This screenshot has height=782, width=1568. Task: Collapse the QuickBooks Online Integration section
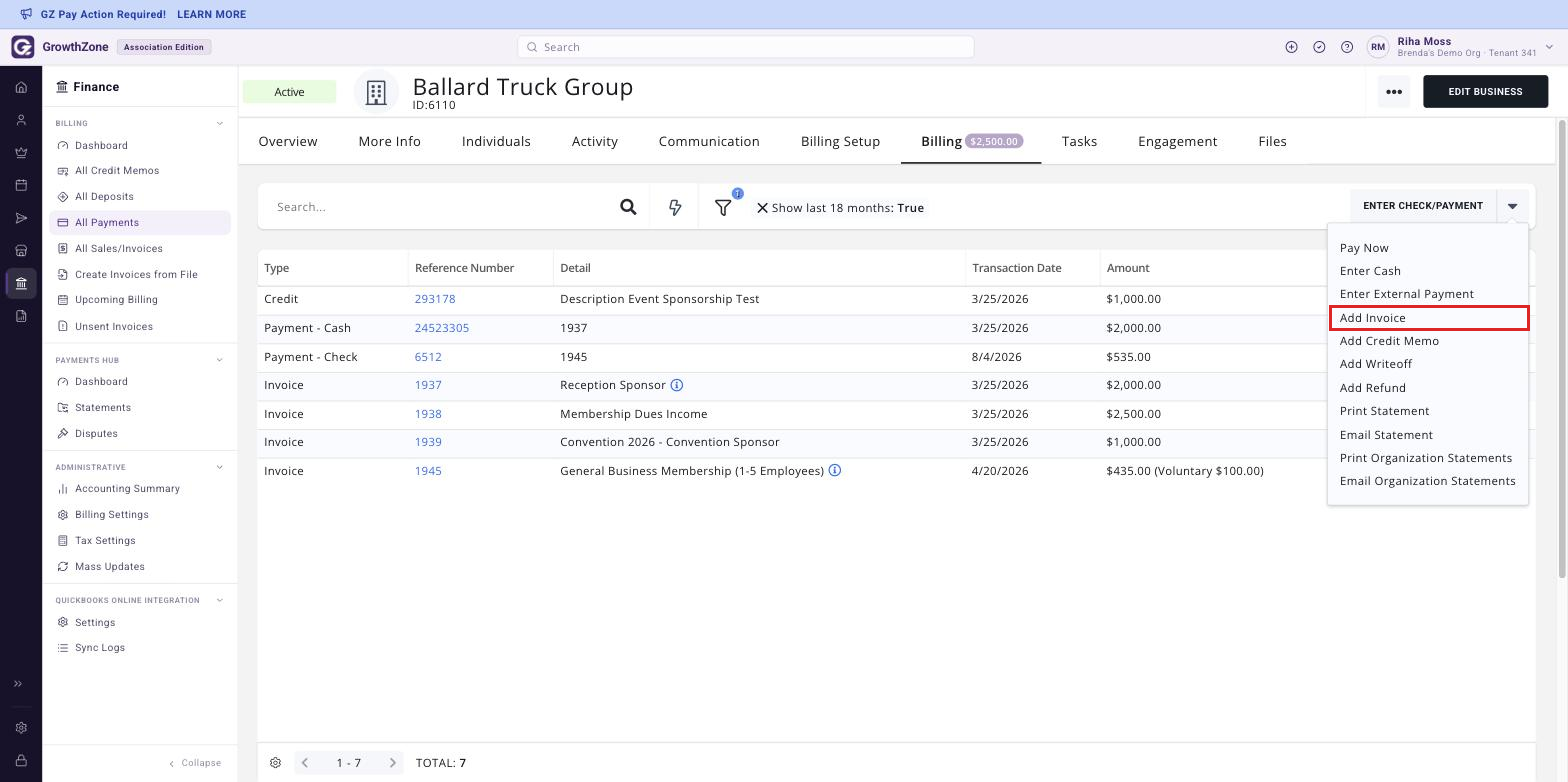pos(220,601)
